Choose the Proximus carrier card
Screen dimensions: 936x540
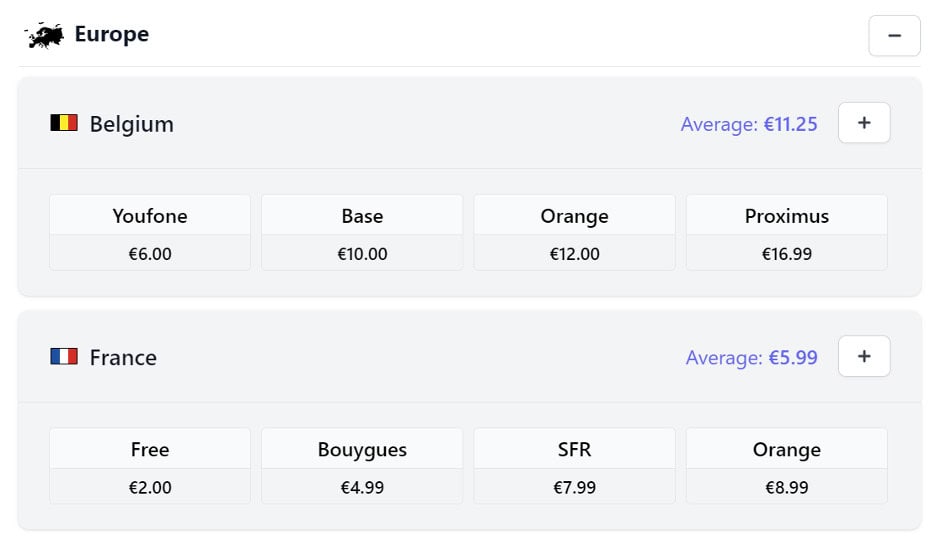click(787, 232)
